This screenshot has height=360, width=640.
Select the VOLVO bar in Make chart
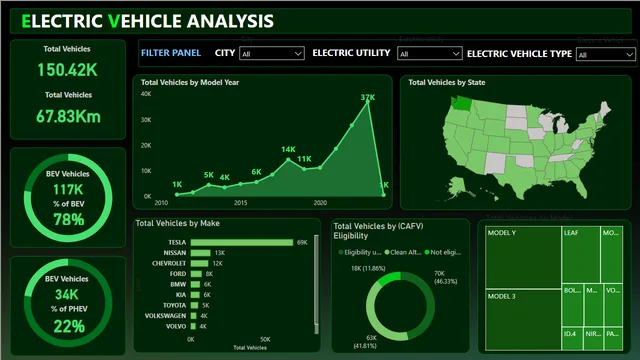coord(193,327)
